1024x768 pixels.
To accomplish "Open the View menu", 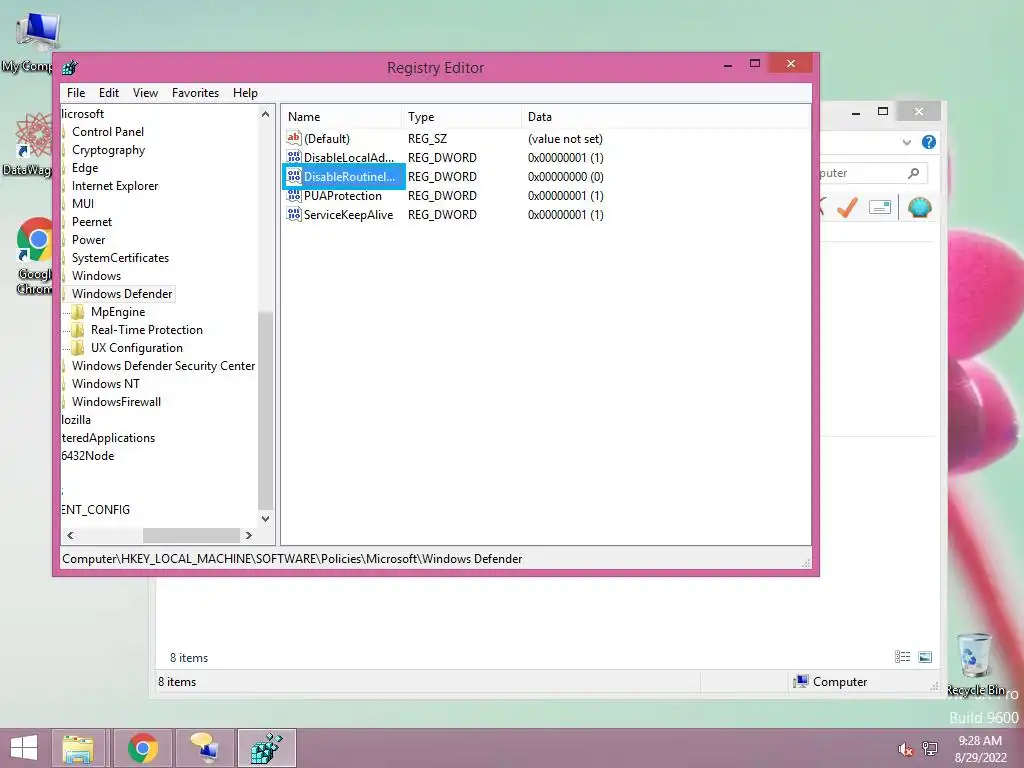I will tap(145, 93).
